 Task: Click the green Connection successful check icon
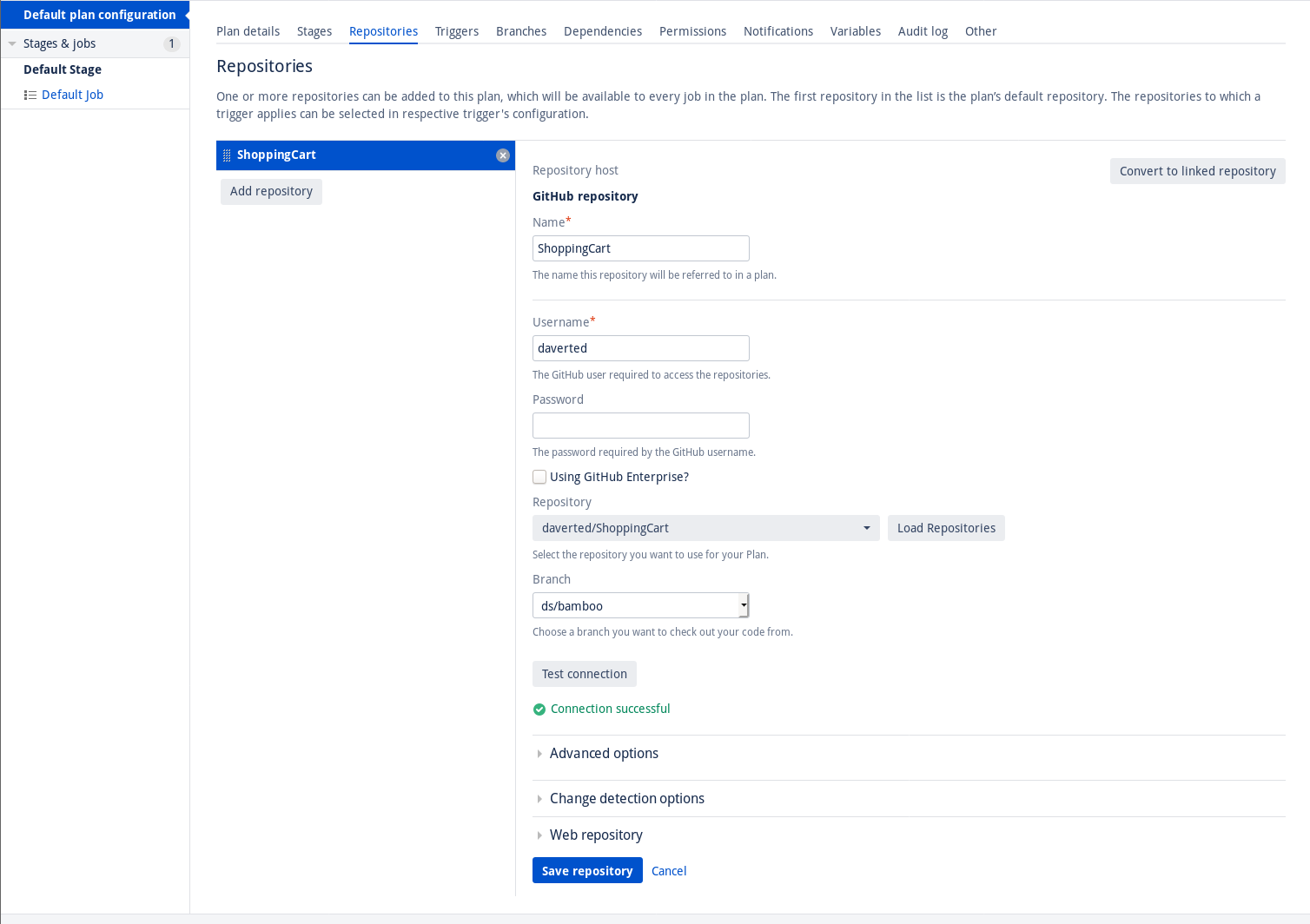click(539, 709)
